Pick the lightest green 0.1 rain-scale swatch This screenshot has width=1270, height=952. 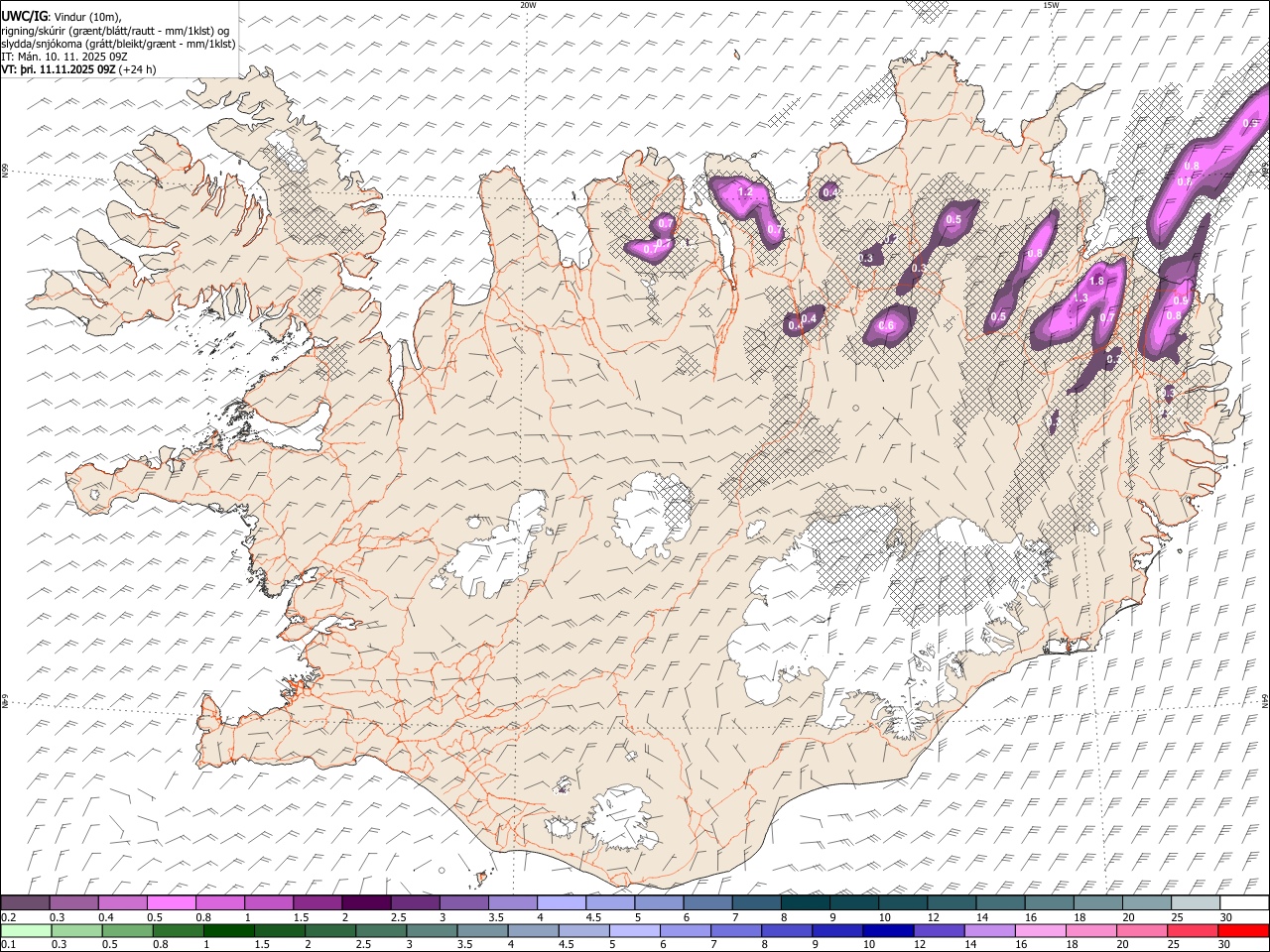(x=26, y=931)
